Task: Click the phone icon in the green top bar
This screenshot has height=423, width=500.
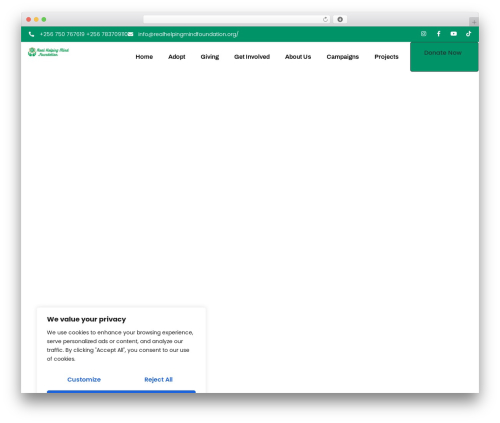Action: coord(31,34)
